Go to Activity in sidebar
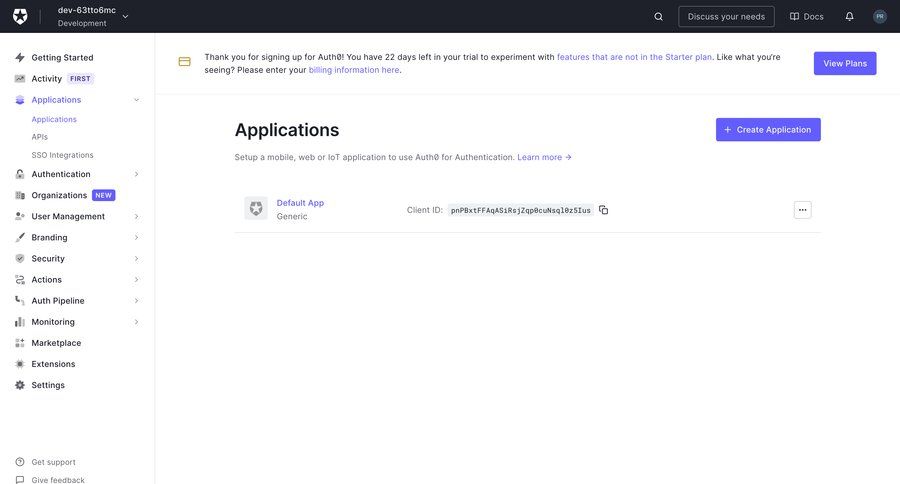The width and height of the screenshot is (900, 484). (46, 79)
